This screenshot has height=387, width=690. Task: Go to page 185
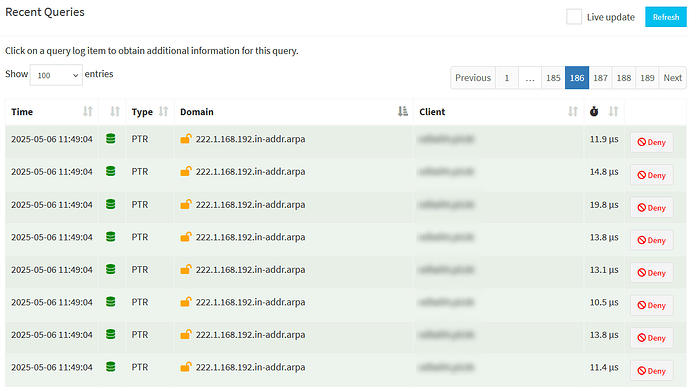[x=553, y=78]
